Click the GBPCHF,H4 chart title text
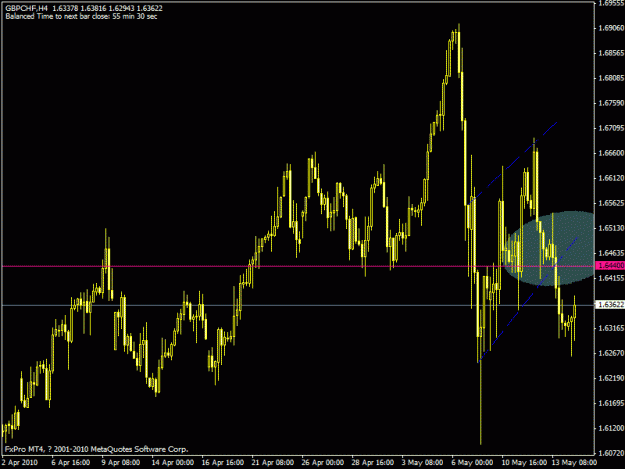This screenshot has height=469, width=625. (27, 8)
